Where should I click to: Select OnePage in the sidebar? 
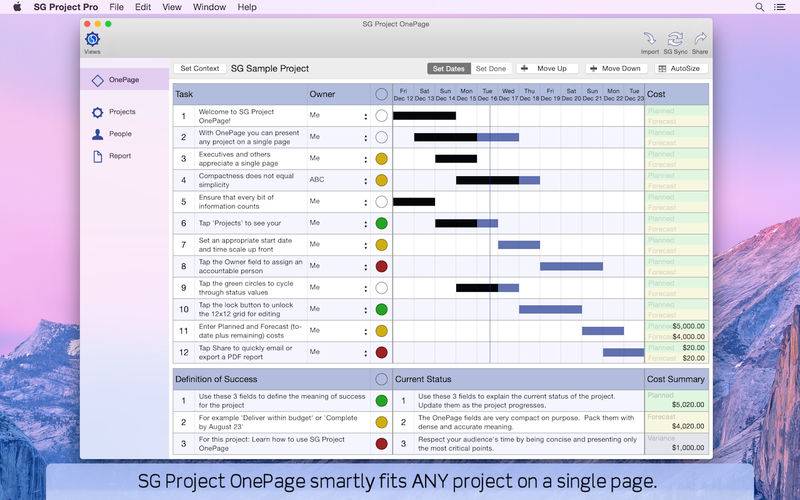124,80
